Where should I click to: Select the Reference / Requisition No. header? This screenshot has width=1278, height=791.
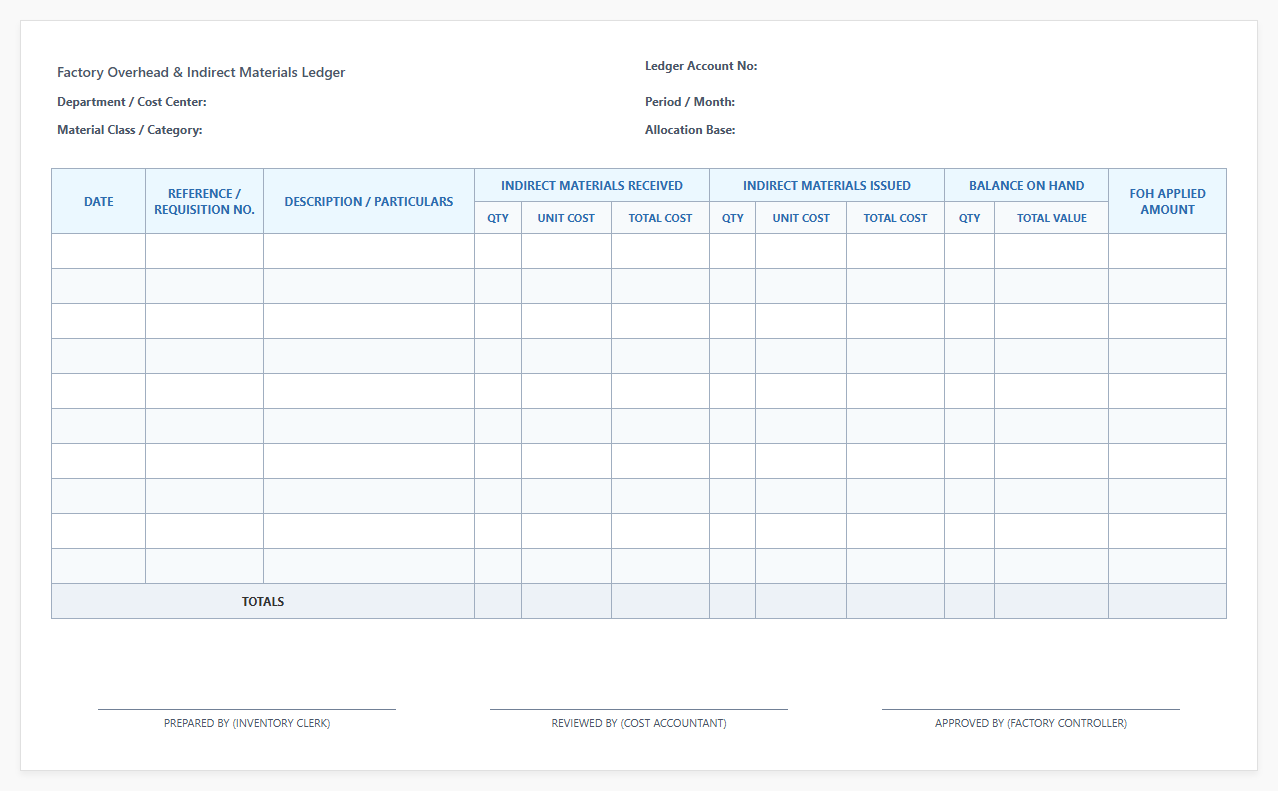tap(205, 201)
